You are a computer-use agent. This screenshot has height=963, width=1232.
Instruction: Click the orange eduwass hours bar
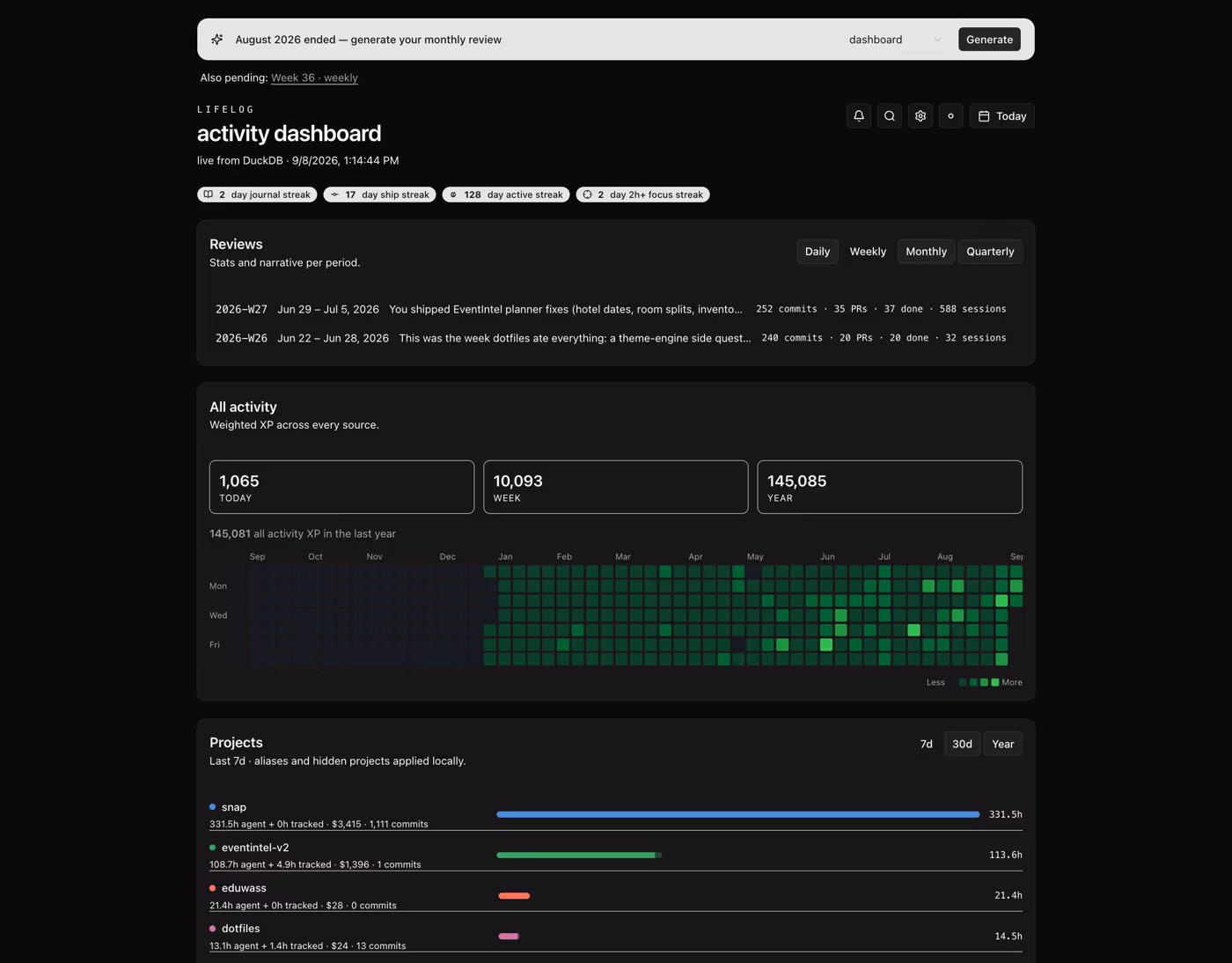[x=514, y=895]
